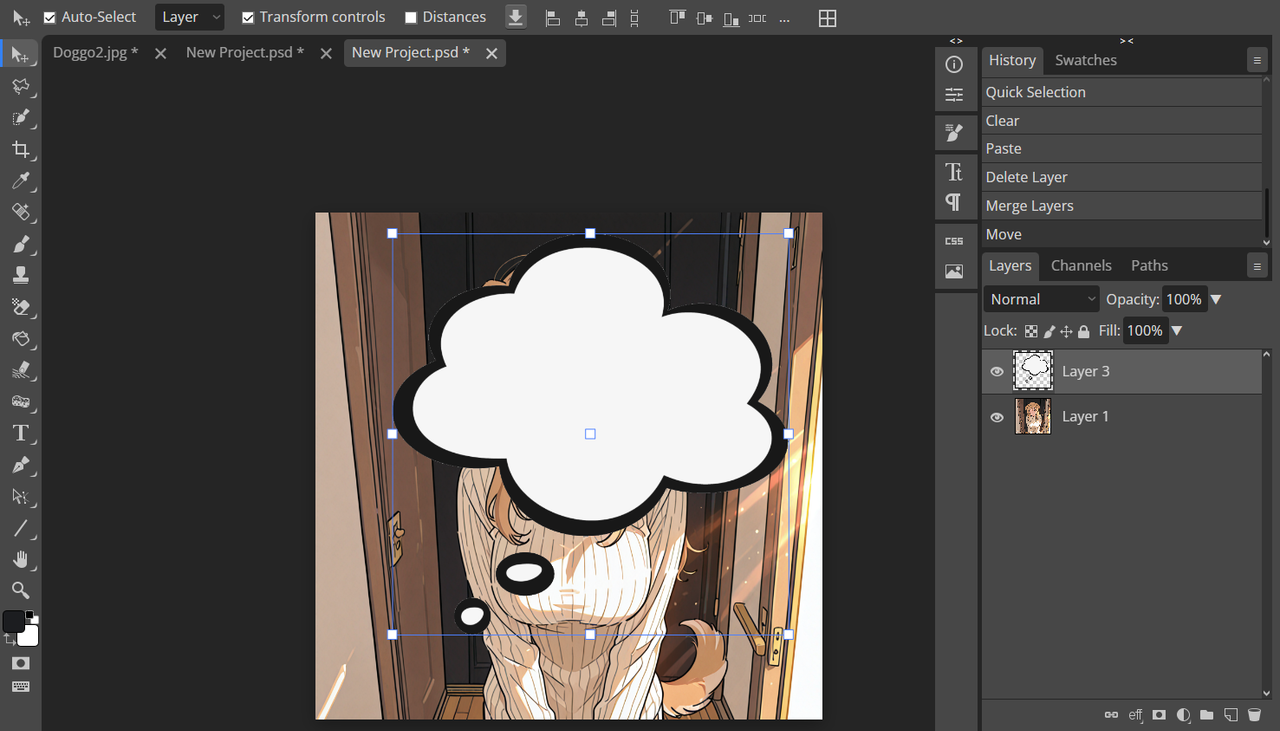Show more align options (three dots)

pos(783,18)
